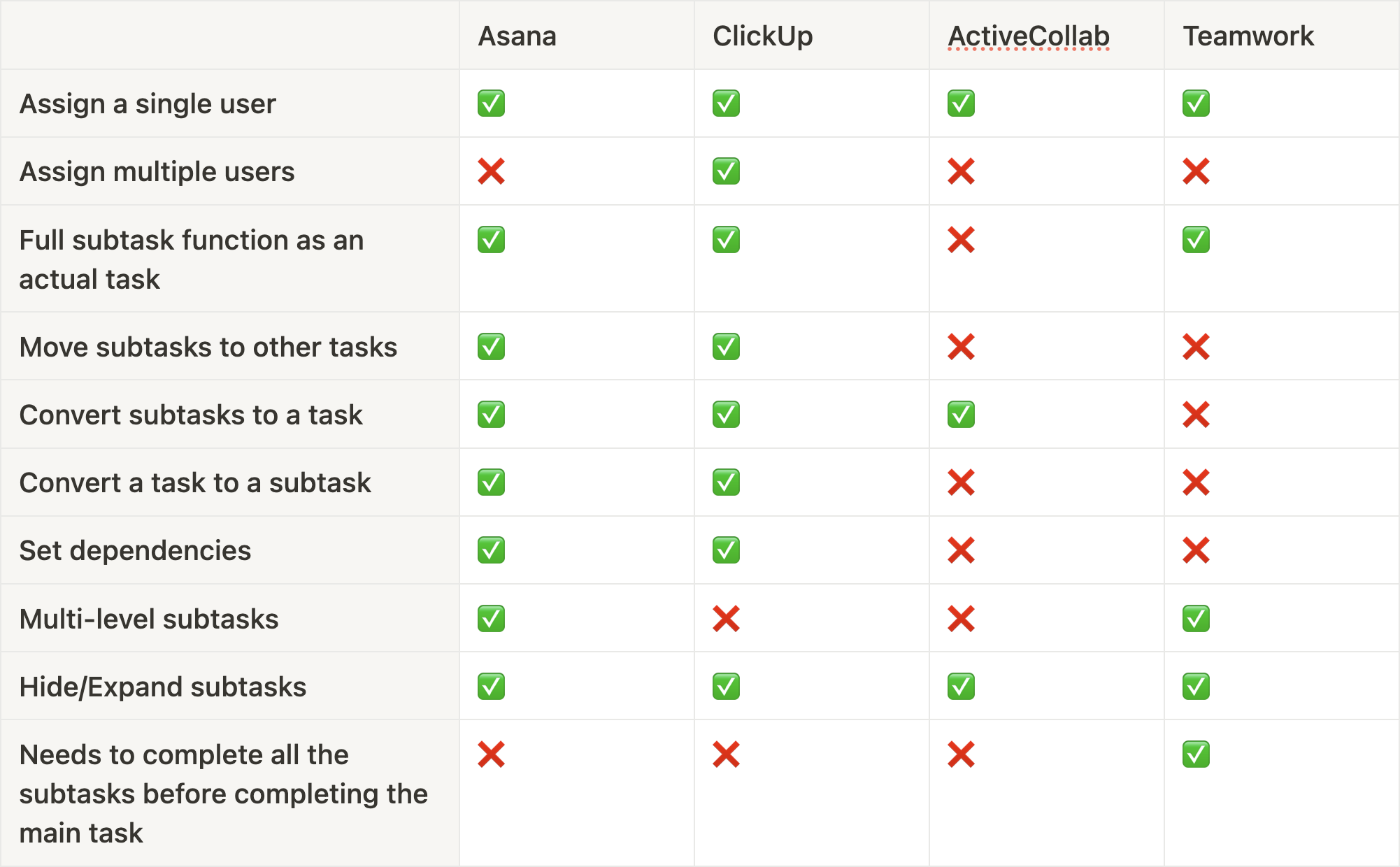Click Teamwork's green check for Hide/Expand subtasks

[1196, 687]
